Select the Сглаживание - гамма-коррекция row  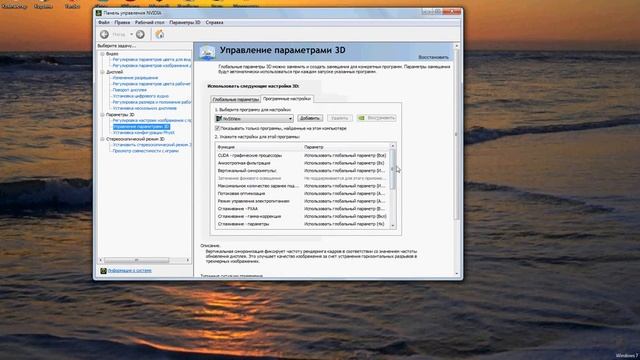coord(302,216)
